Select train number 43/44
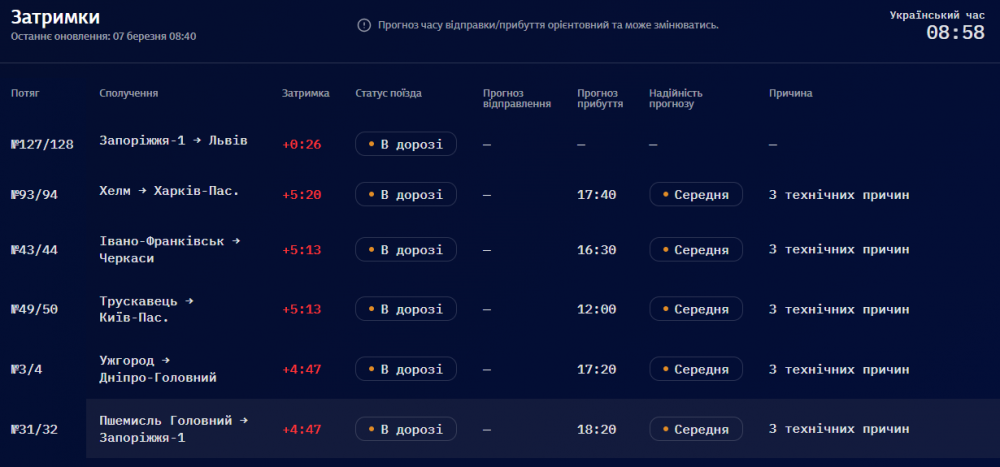 click(x=34, y=250)
